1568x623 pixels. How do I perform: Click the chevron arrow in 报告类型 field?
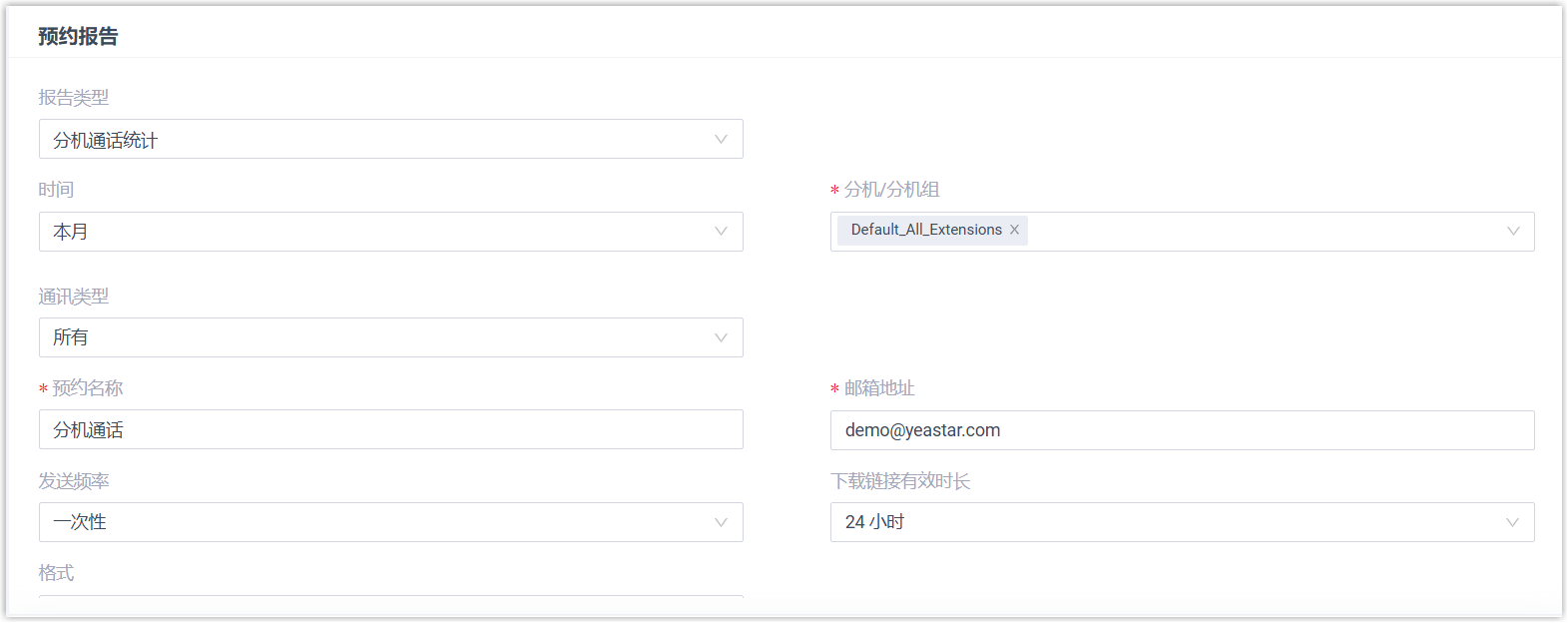[x=721, y=140]
